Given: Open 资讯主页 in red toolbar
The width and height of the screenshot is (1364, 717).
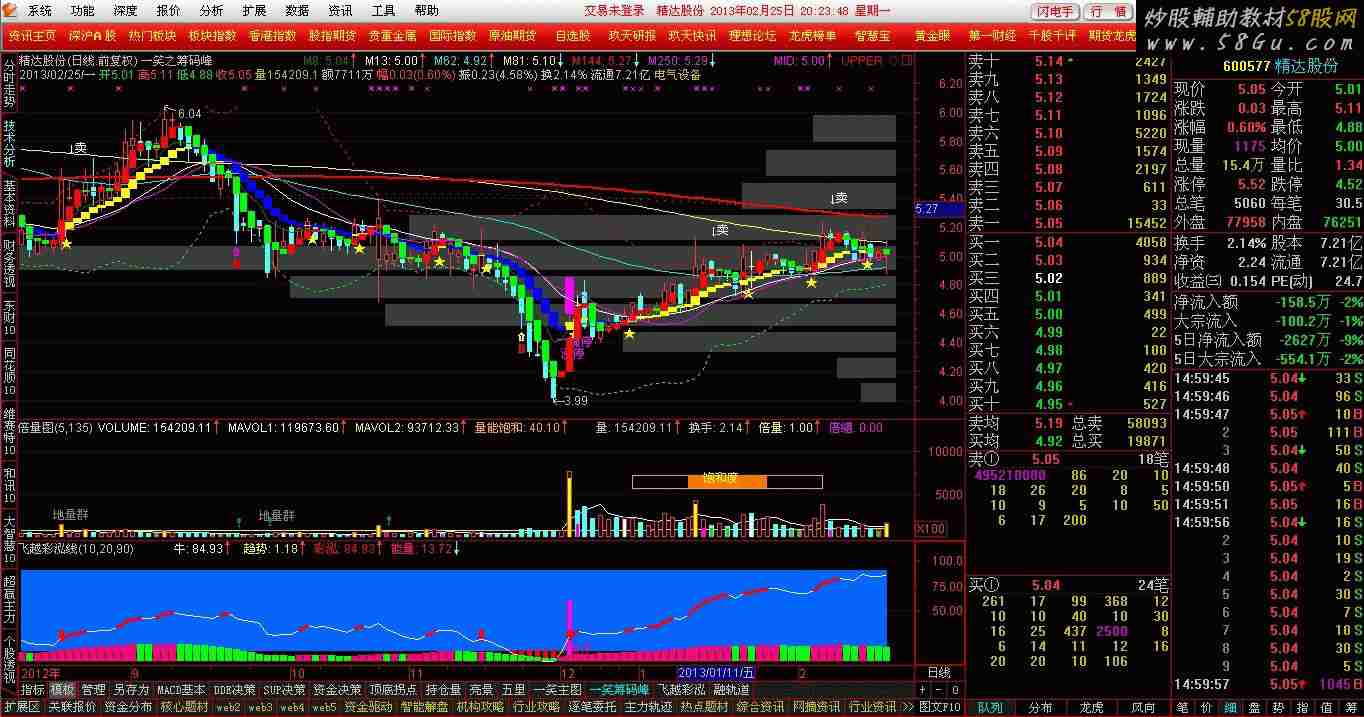Looking at the screenshot, I should point(32,35).
